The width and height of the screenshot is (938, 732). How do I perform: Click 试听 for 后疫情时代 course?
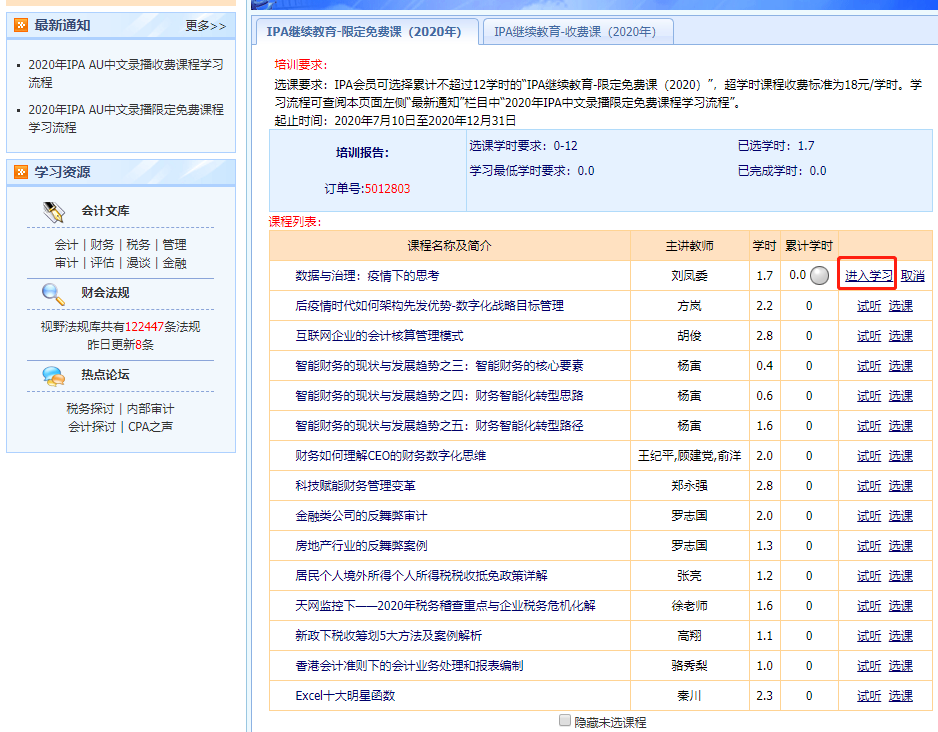[869, 306]
